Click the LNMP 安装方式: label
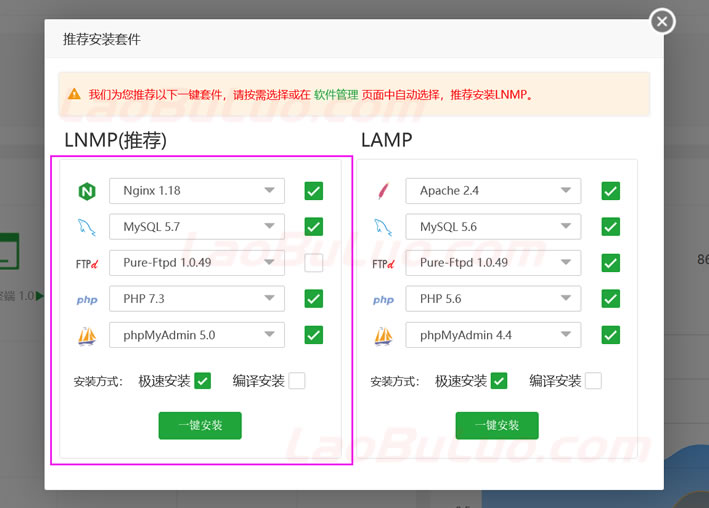 point(98,382)
